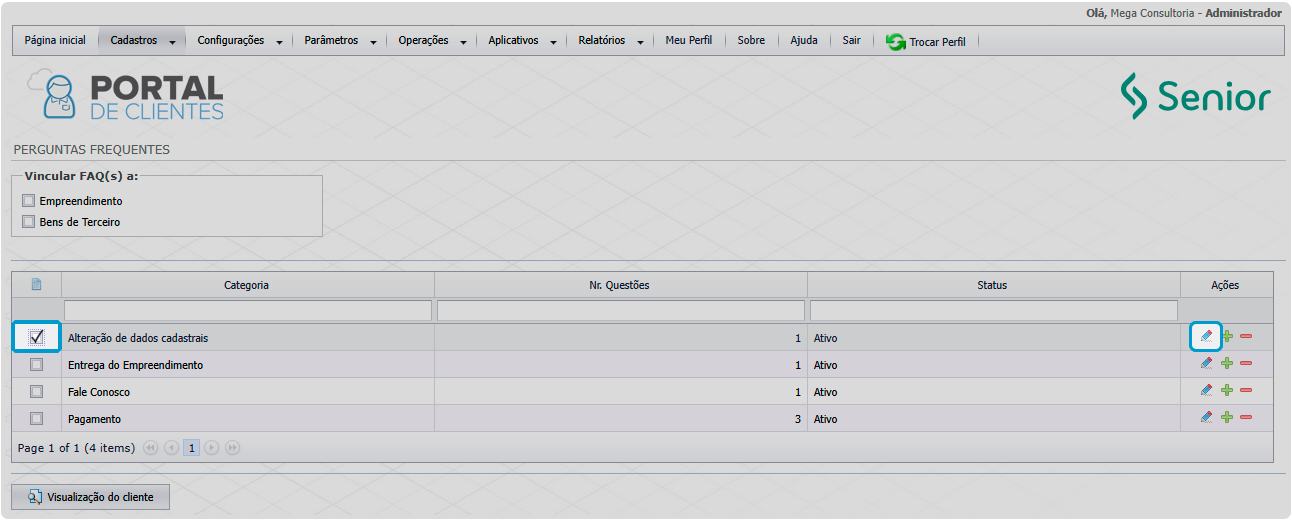Add question to Entrega do Empreendimento
This screenshot has height=520, width=1292.
[x=1227, y=364]
